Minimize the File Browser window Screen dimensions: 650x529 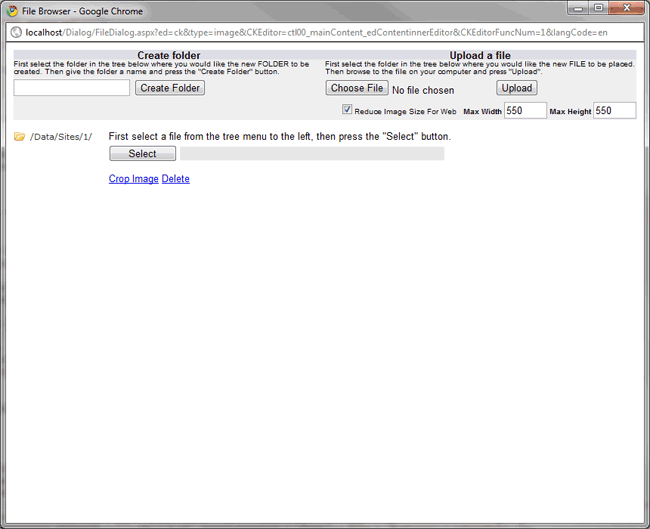[x=573, y=9]
